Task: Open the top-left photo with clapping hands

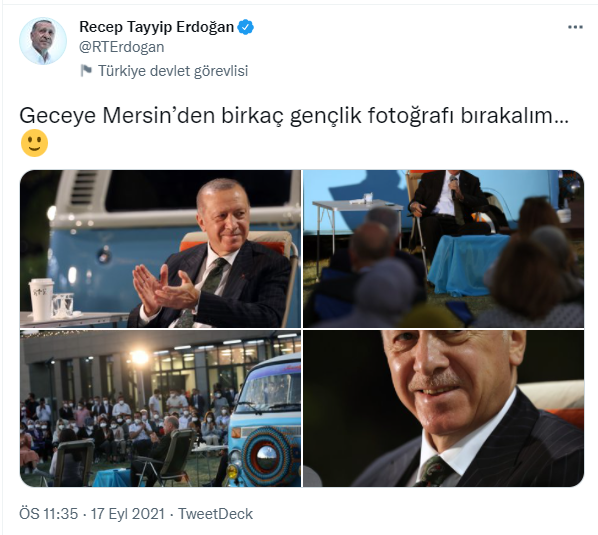Action: [x=160, y=249]
